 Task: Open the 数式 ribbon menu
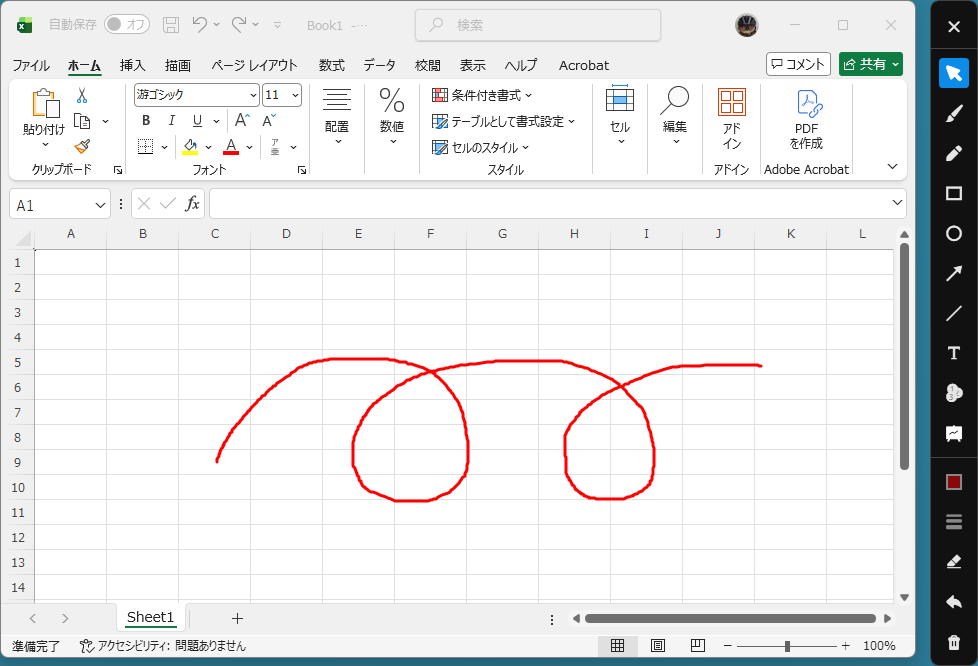(331, 65)
